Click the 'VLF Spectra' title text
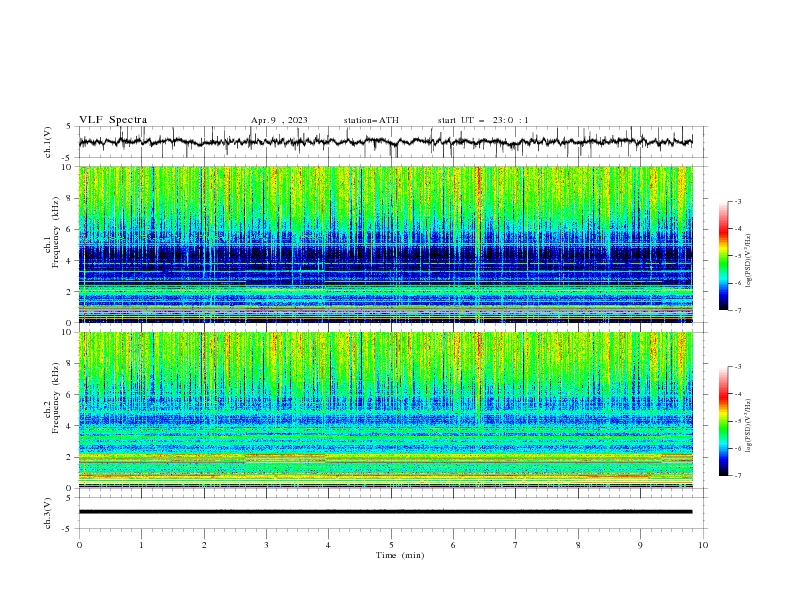 (x=113, y=120)
